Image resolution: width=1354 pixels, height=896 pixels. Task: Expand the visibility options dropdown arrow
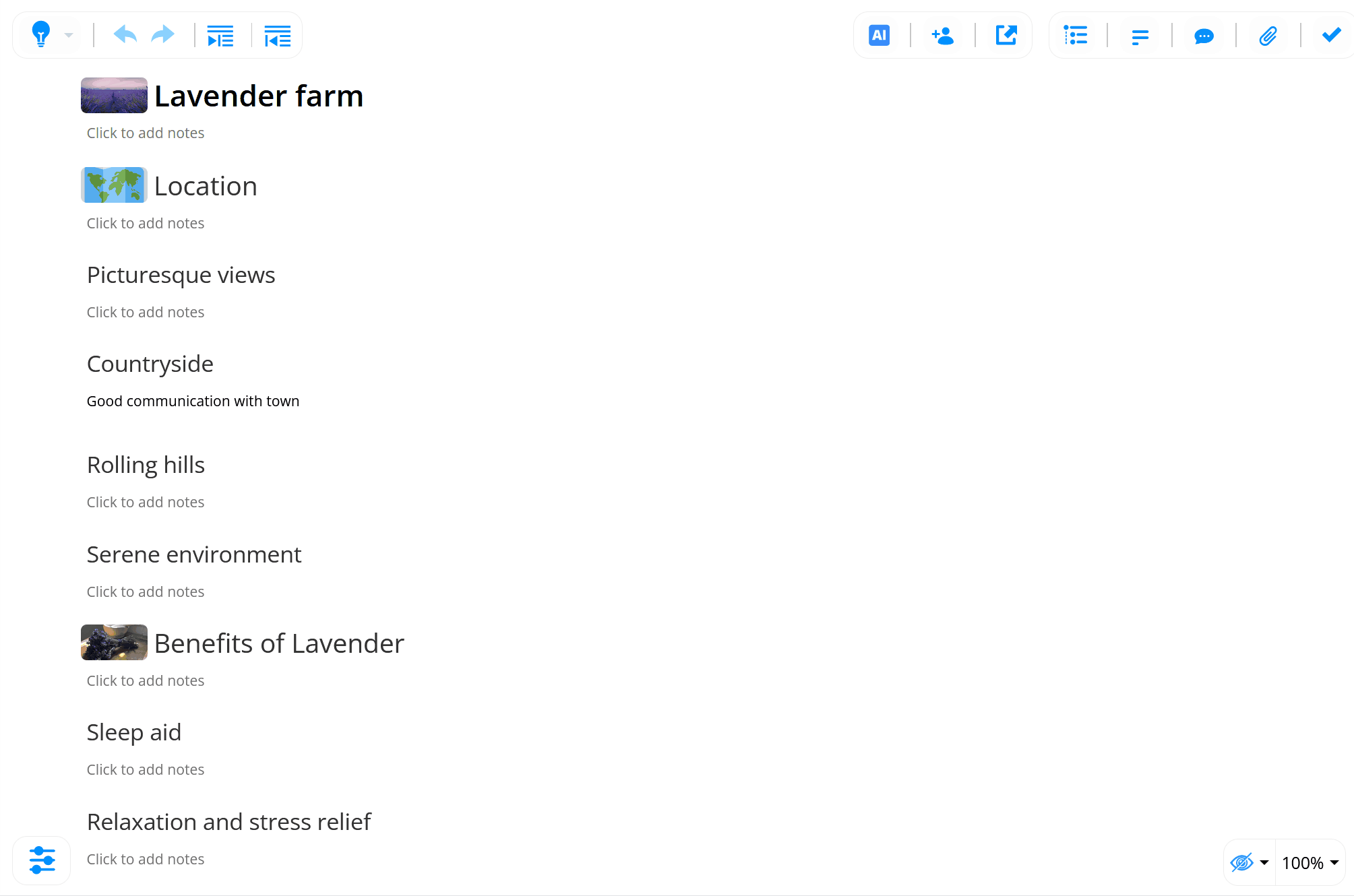click(x=1264, y=862)
